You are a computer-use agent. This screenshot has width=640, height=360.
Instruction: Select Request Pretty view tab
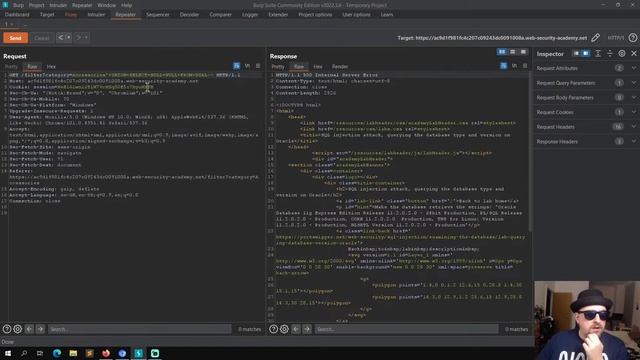[x=11, y=67]
